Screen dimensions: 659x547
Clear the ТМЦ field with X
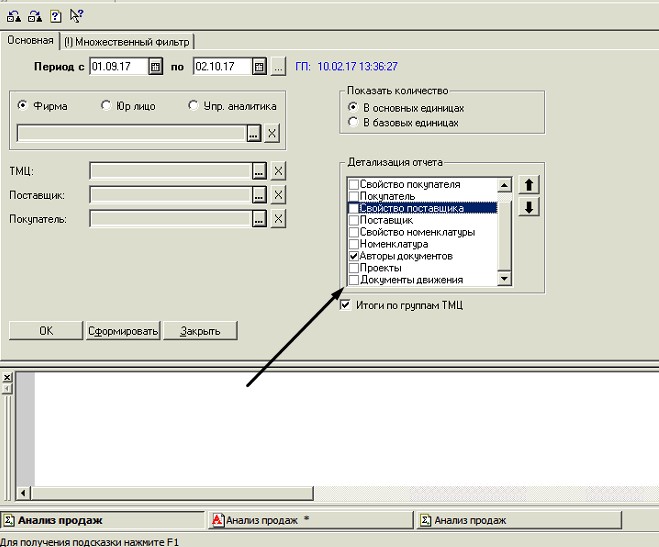(278, 170)
